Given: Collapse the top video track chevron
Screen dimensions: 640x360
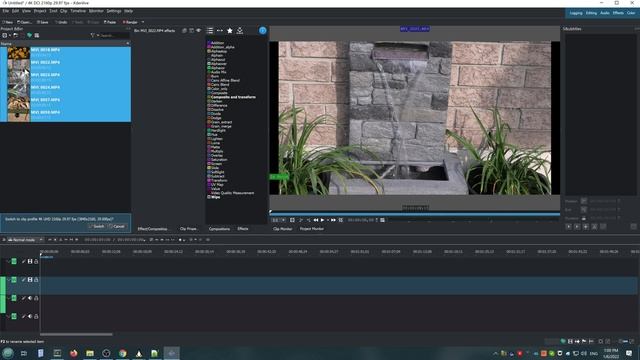Looking at the screenshot, I should 8,261.
